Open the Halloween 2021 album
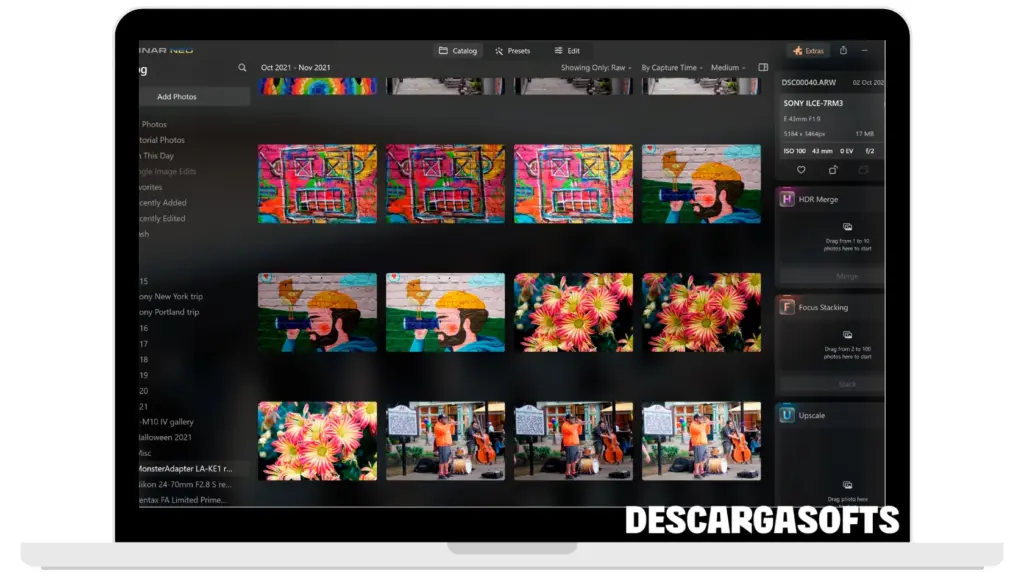Image resolution: width=1024 pixels, height=576 pixels. coord(167,437)
